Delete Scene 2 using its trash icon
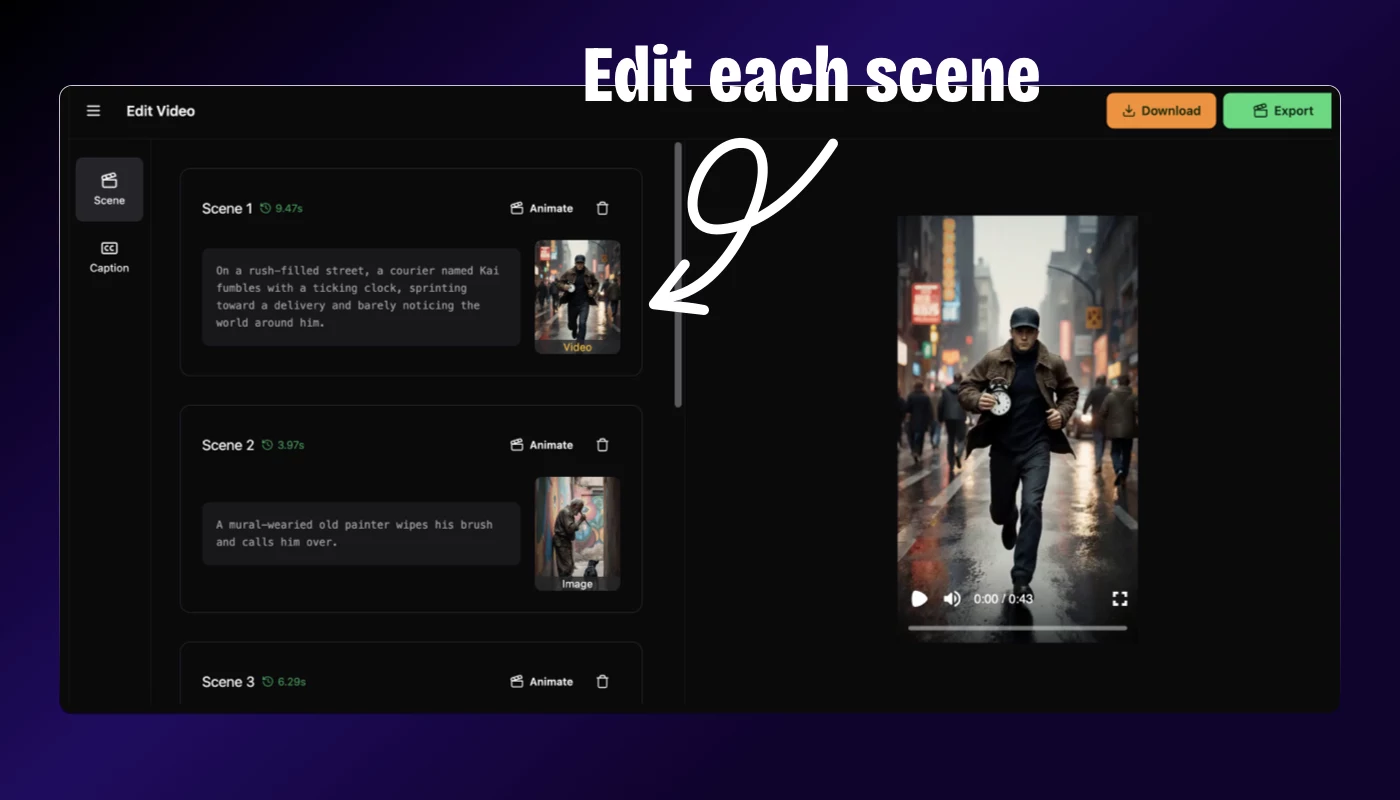 [x=602, y=445]
